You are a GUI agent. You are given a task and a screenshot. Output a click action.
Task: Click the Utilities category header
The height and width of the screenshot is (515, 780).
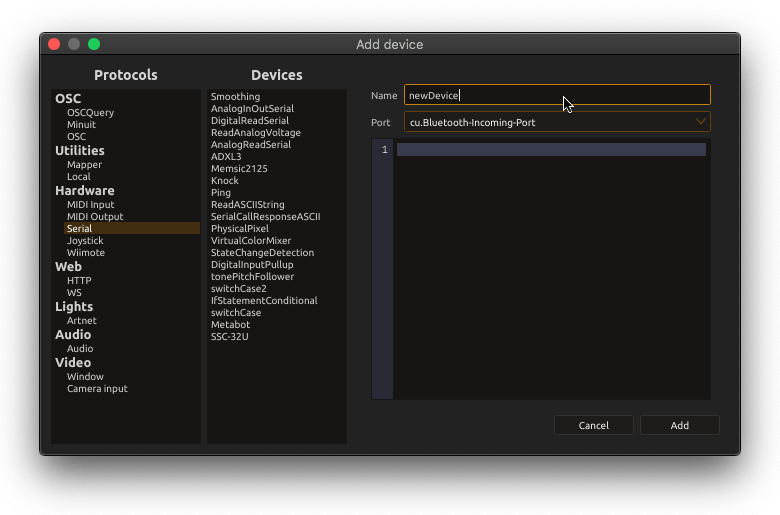click(80, 150)
